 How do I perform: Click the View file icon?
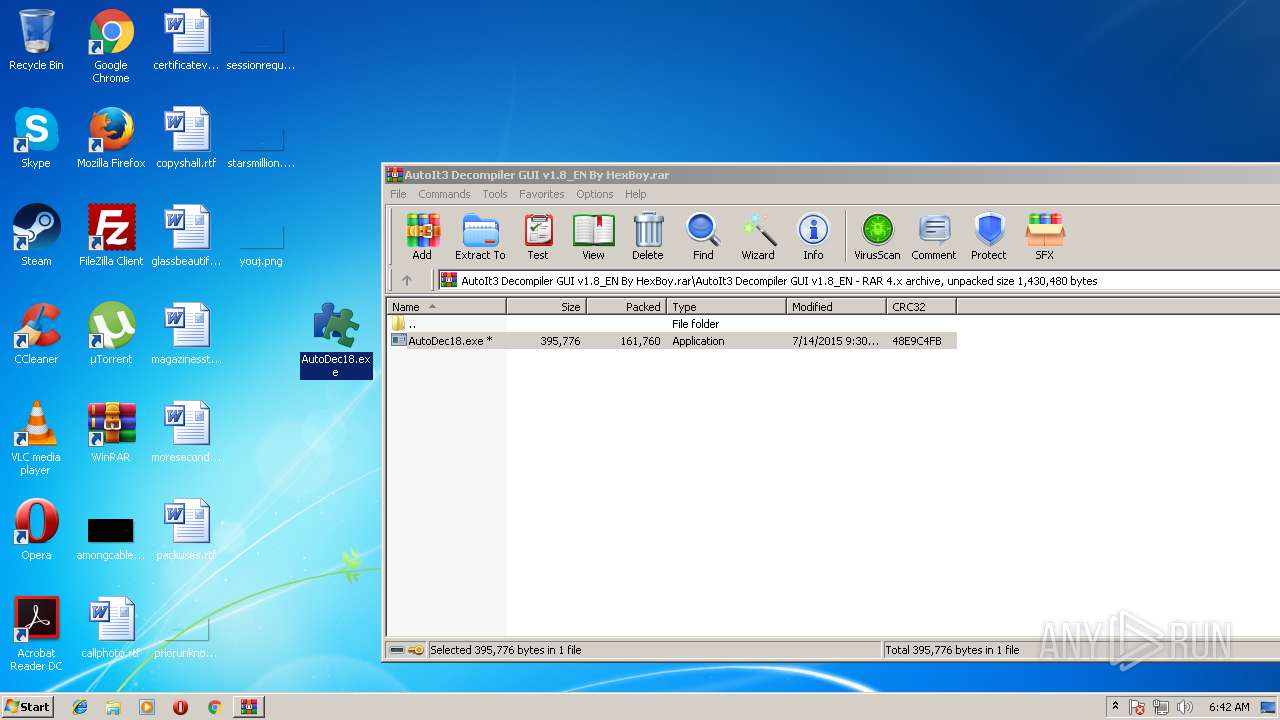point(593,237)
